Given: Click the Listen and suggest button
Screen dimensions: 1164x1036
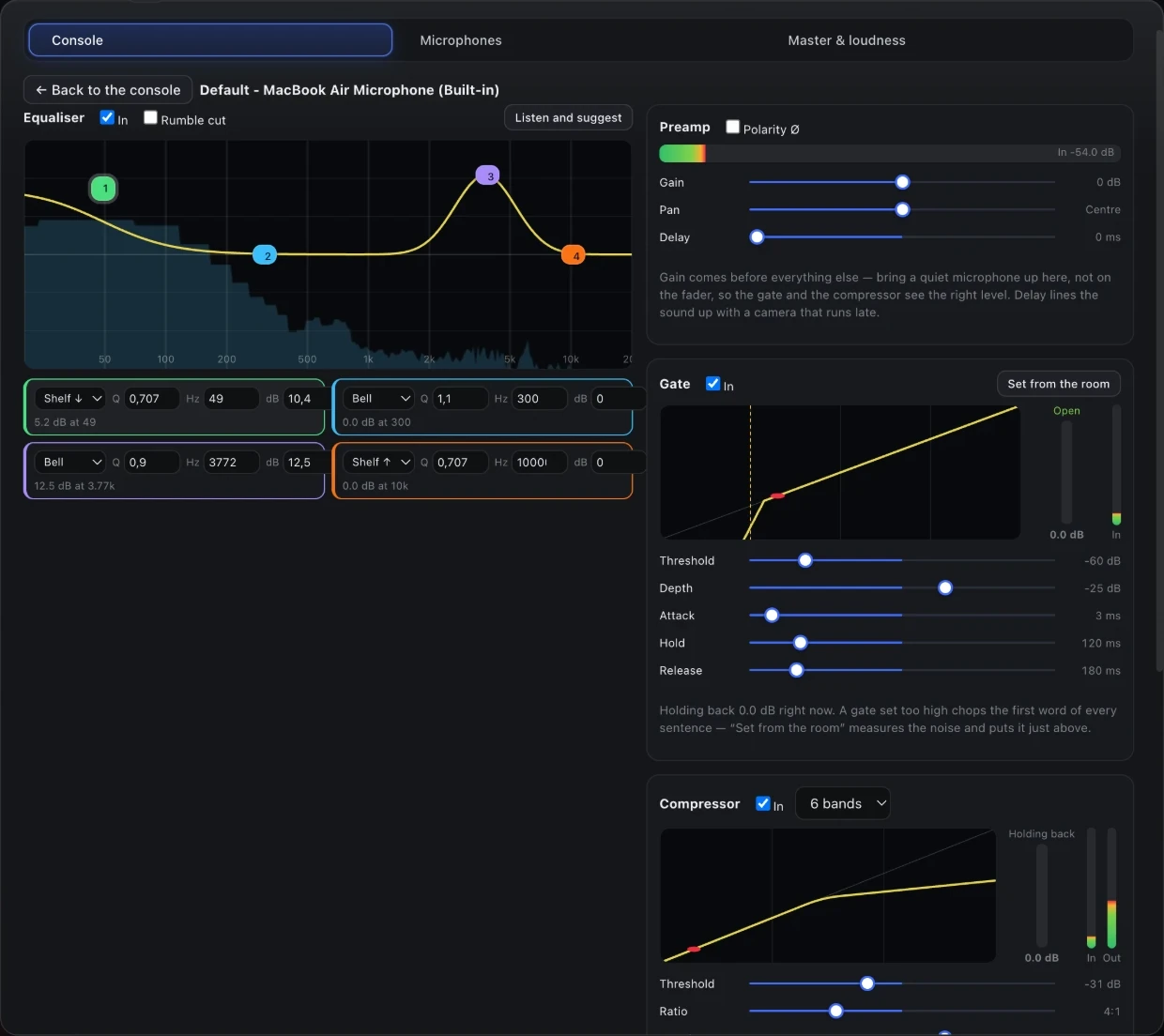Looking at the screenshot, I should click(568, 117).
